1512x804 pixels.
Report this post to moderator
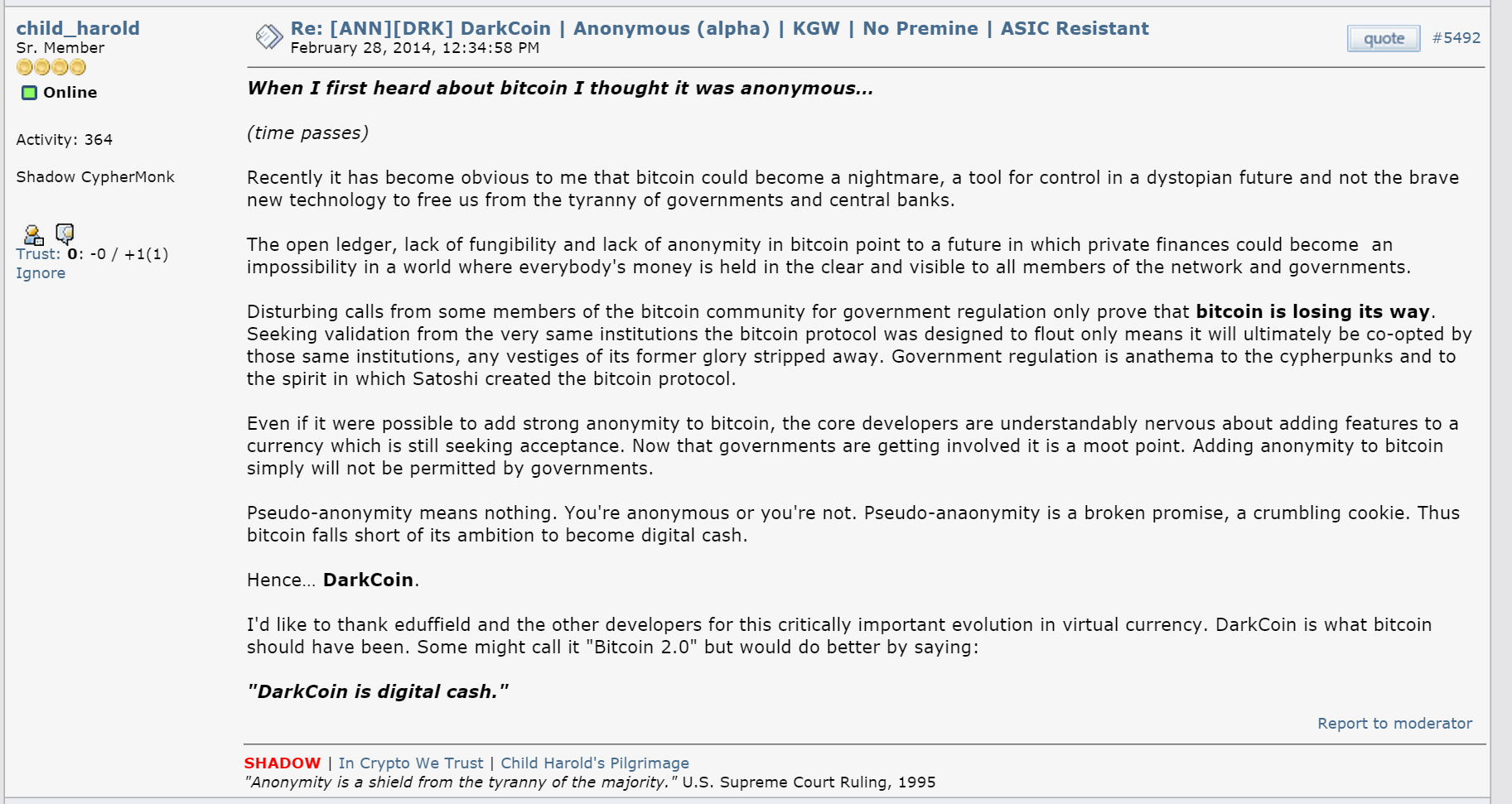(x=1395, y=724)
